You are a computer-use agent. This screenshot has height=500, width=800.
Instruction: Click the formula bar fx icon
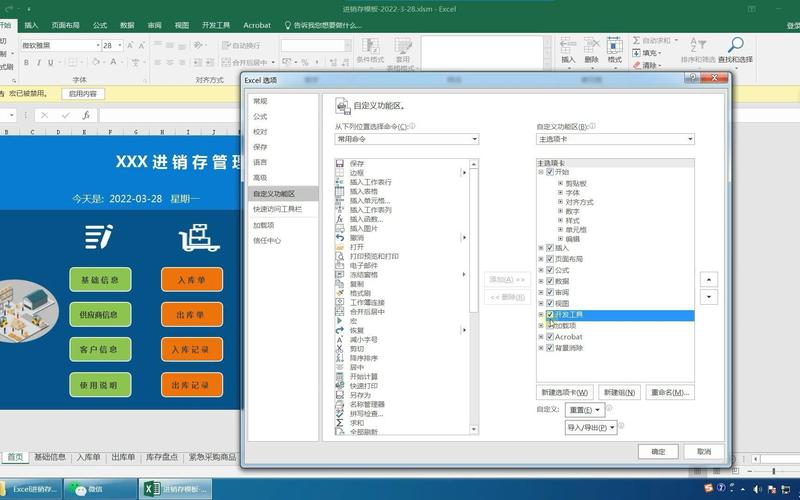[x=86, y=115]
